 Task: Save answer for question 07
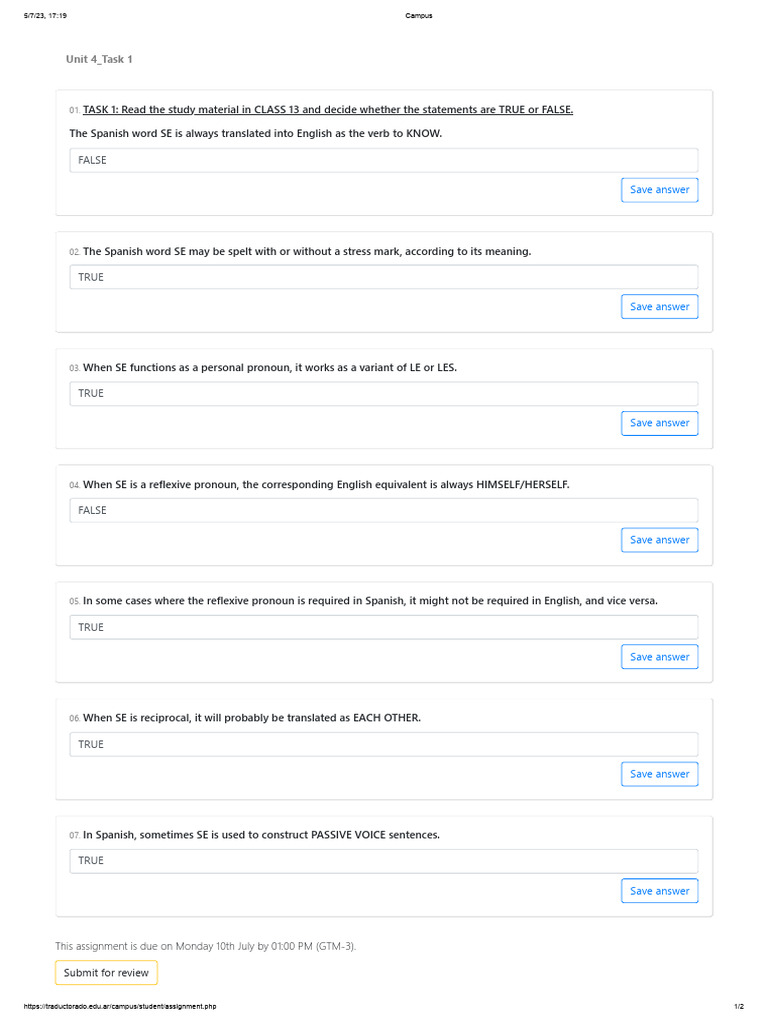660,891
